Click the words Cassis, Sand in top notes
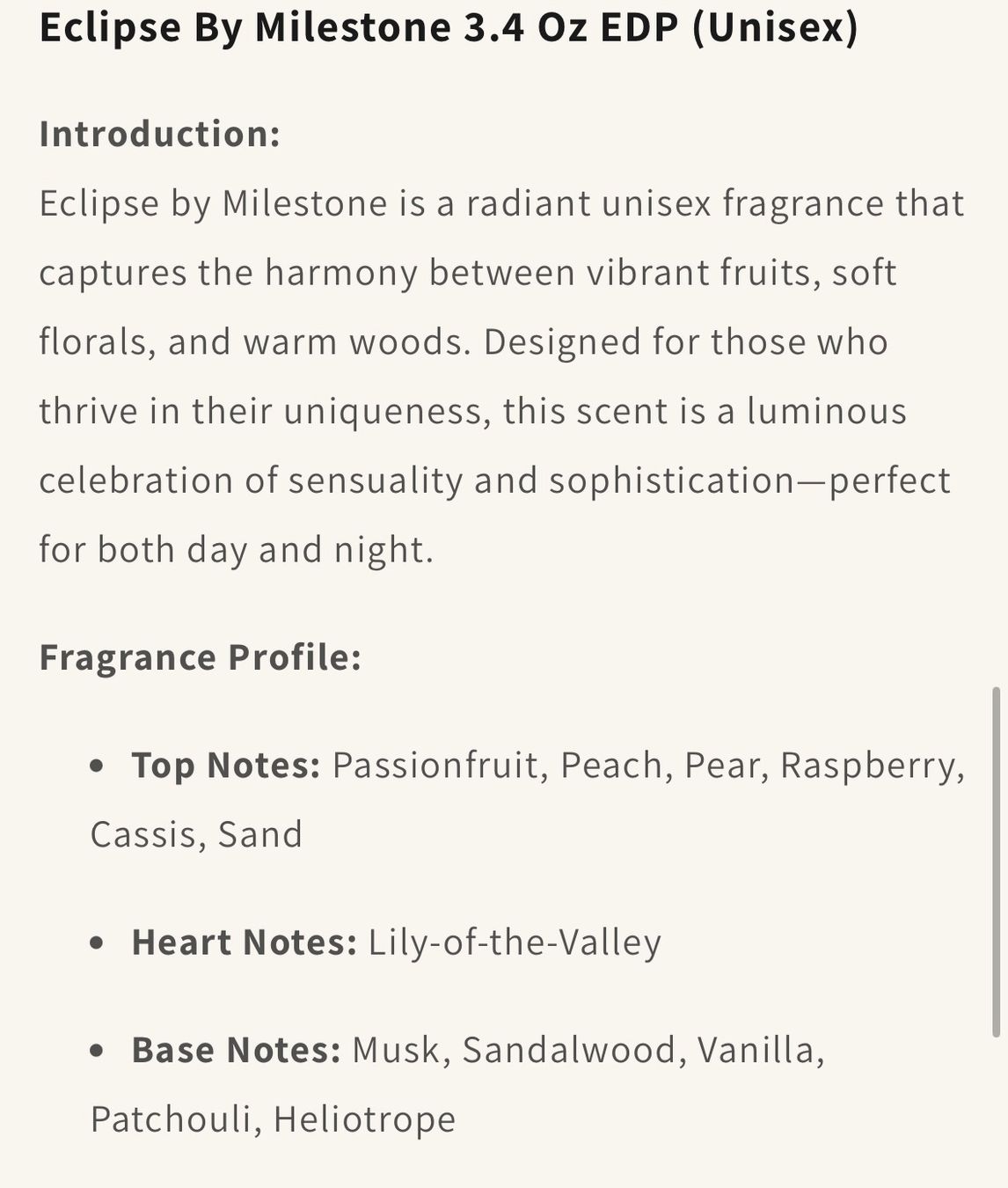1008x1188 pixels. (x=196, y=835)
